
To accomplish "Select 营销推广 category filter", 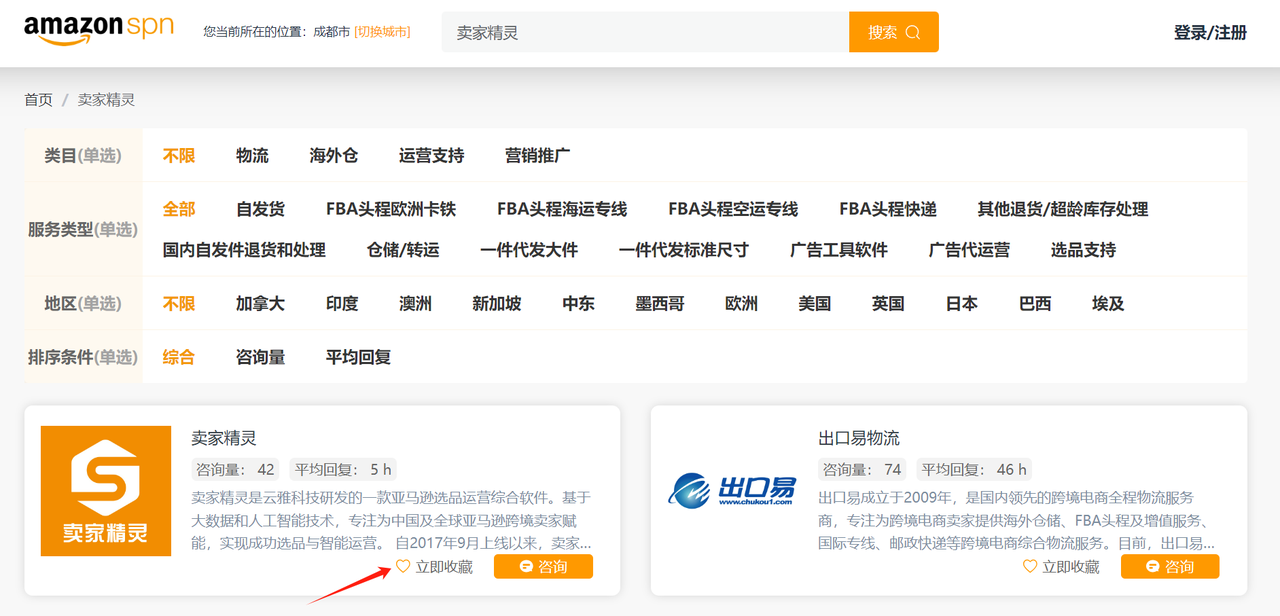I will point(538,156).
